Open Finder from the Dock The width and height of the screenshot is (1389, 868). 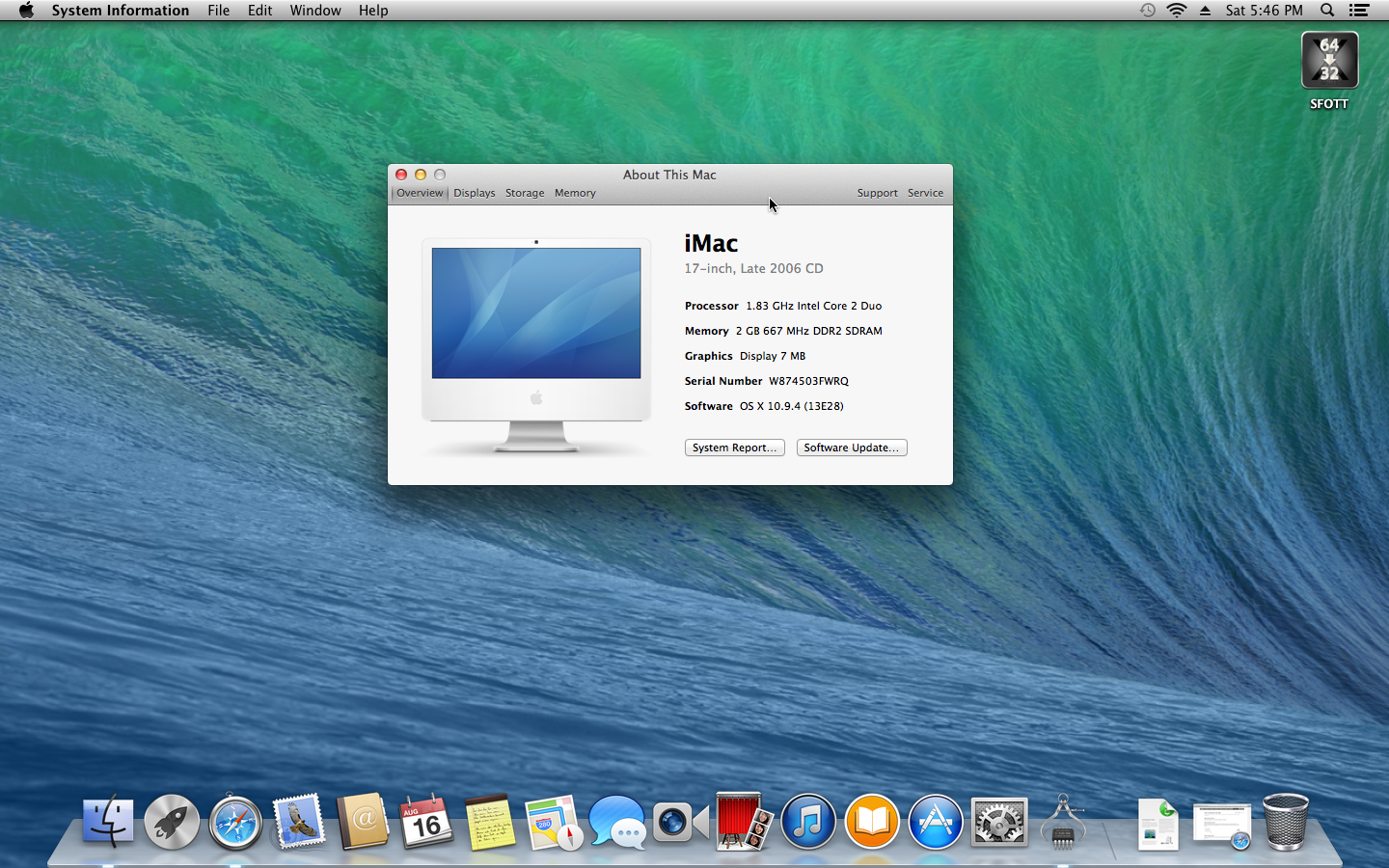tap(107, 822)
